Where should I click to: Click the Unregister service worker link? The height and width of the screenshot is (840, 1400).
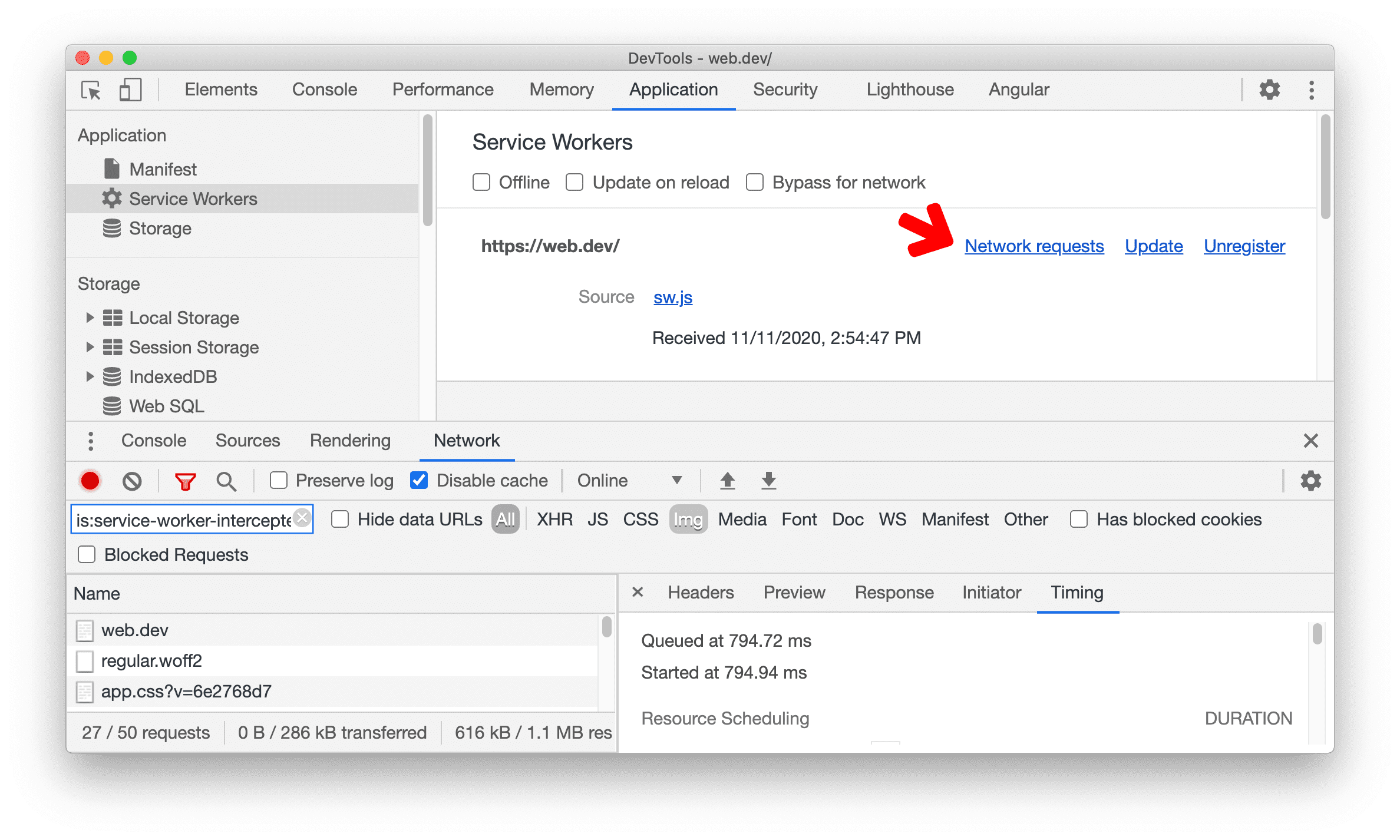[1243, 246]
